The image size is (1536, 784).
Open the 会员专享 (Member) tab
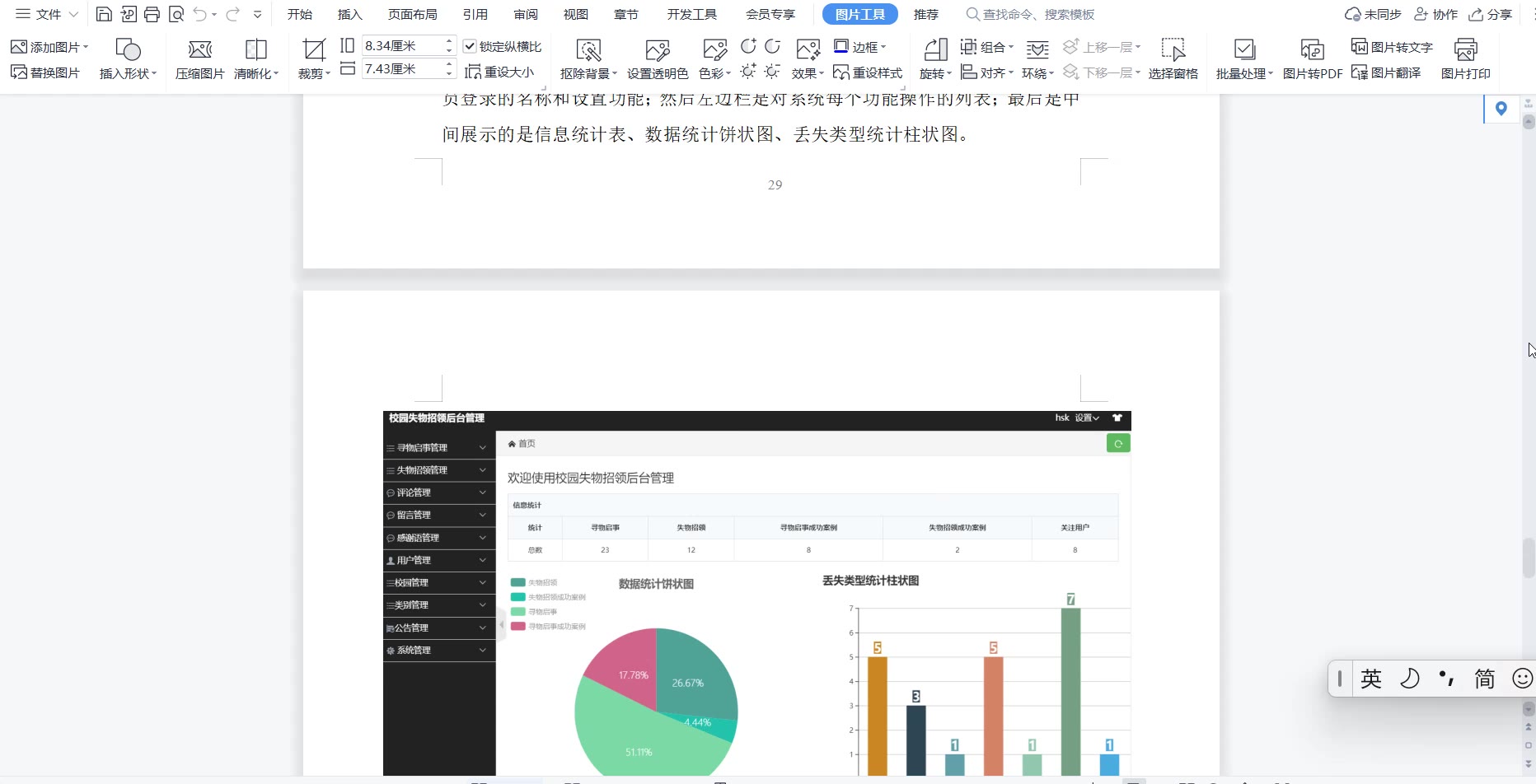(770, 14)
